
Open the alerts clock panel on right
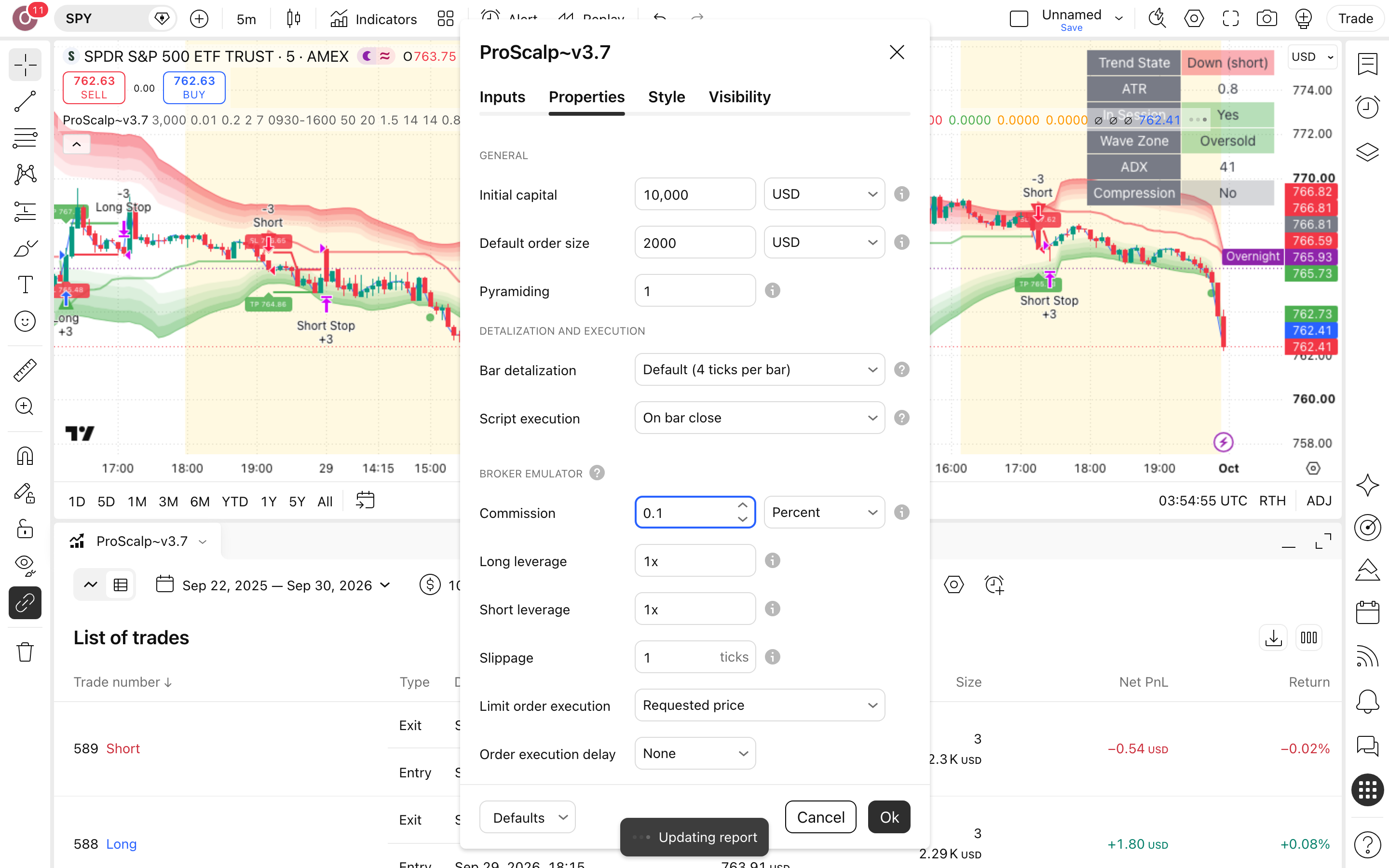(x=1367, y=107)
